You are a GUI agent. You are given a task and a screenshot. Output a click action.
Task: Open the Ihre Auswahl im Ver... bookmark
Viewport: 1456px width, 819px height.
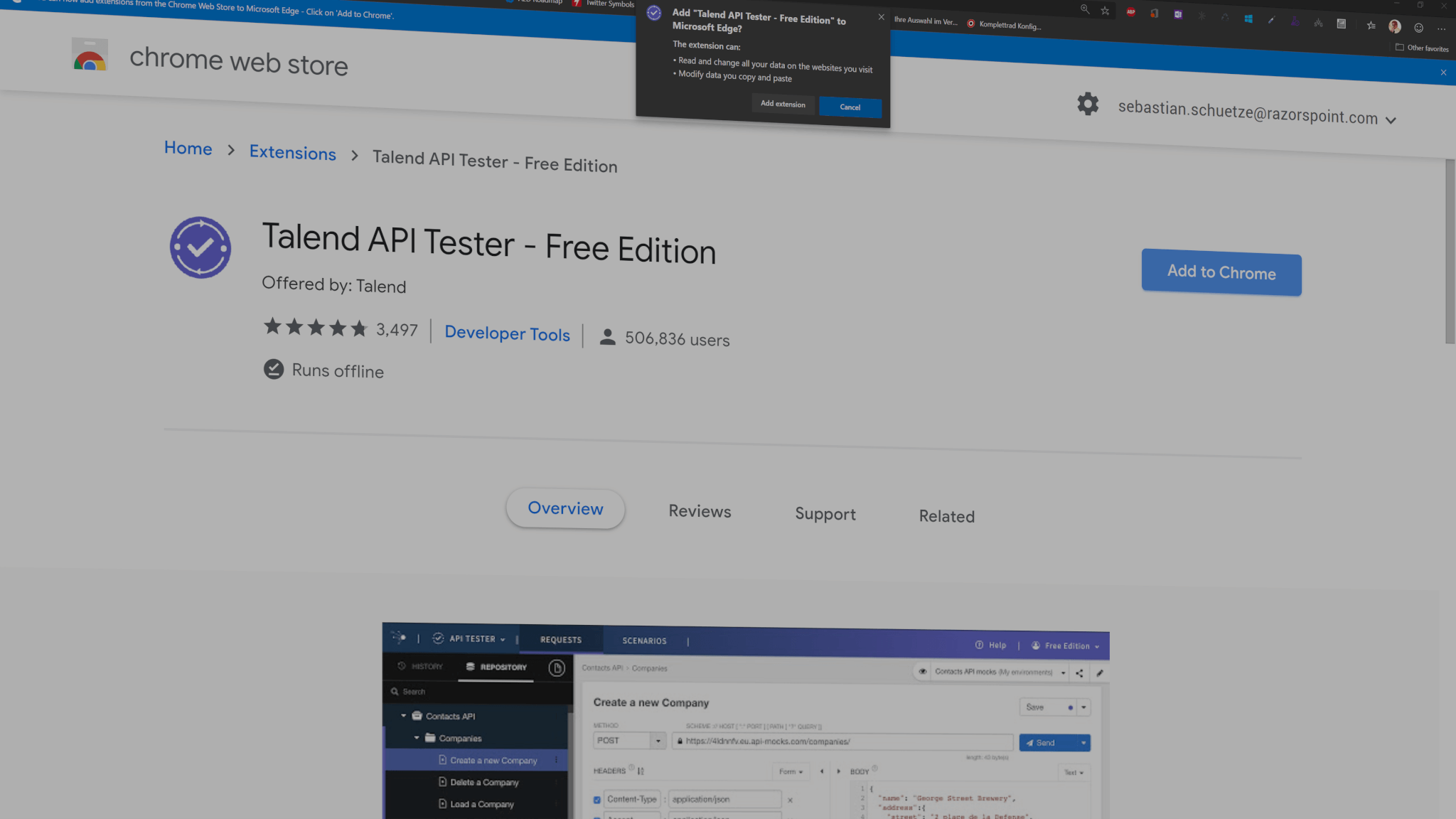tap(926, 21)
